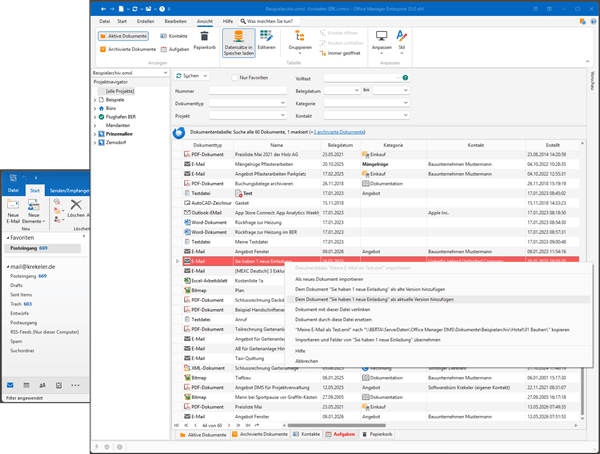Go to next record in navigator
This screenshot has height=454, width=600.
[229, 425]
